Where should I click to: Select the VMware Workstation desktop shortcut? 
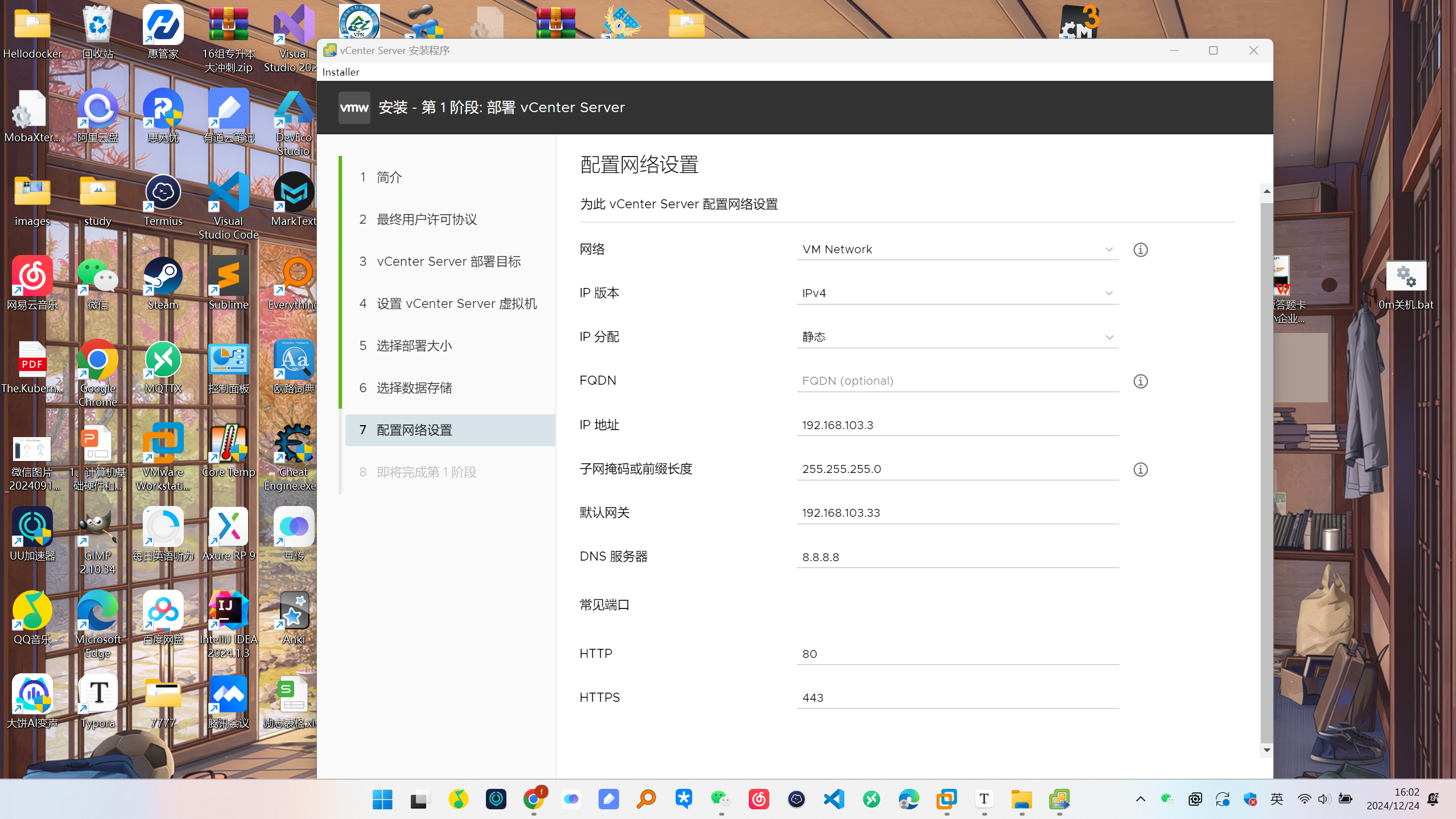(163, 457)
